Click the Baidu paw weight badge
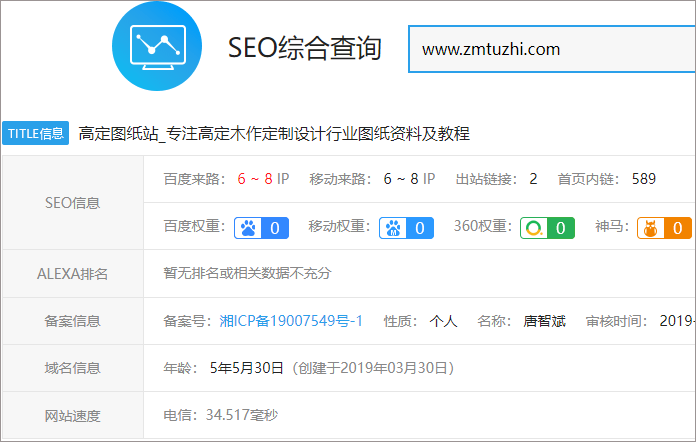Viewport: 696px width, 442px height. [x=261, y=228]
